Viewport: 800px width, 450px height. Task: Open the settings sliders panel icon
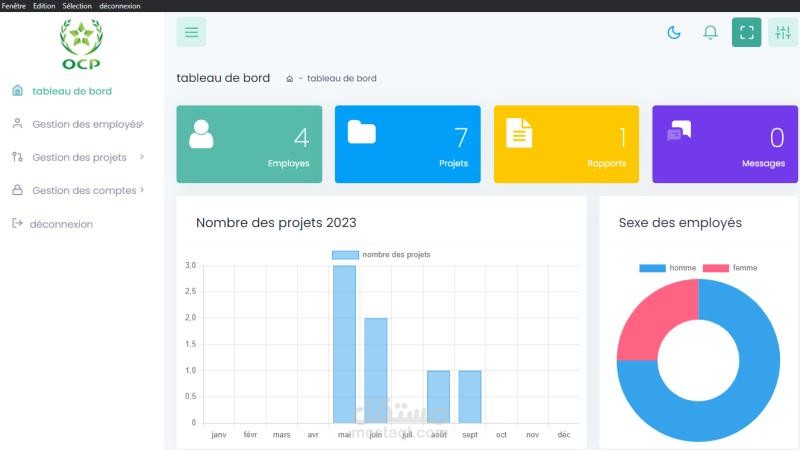coord(783,32)
